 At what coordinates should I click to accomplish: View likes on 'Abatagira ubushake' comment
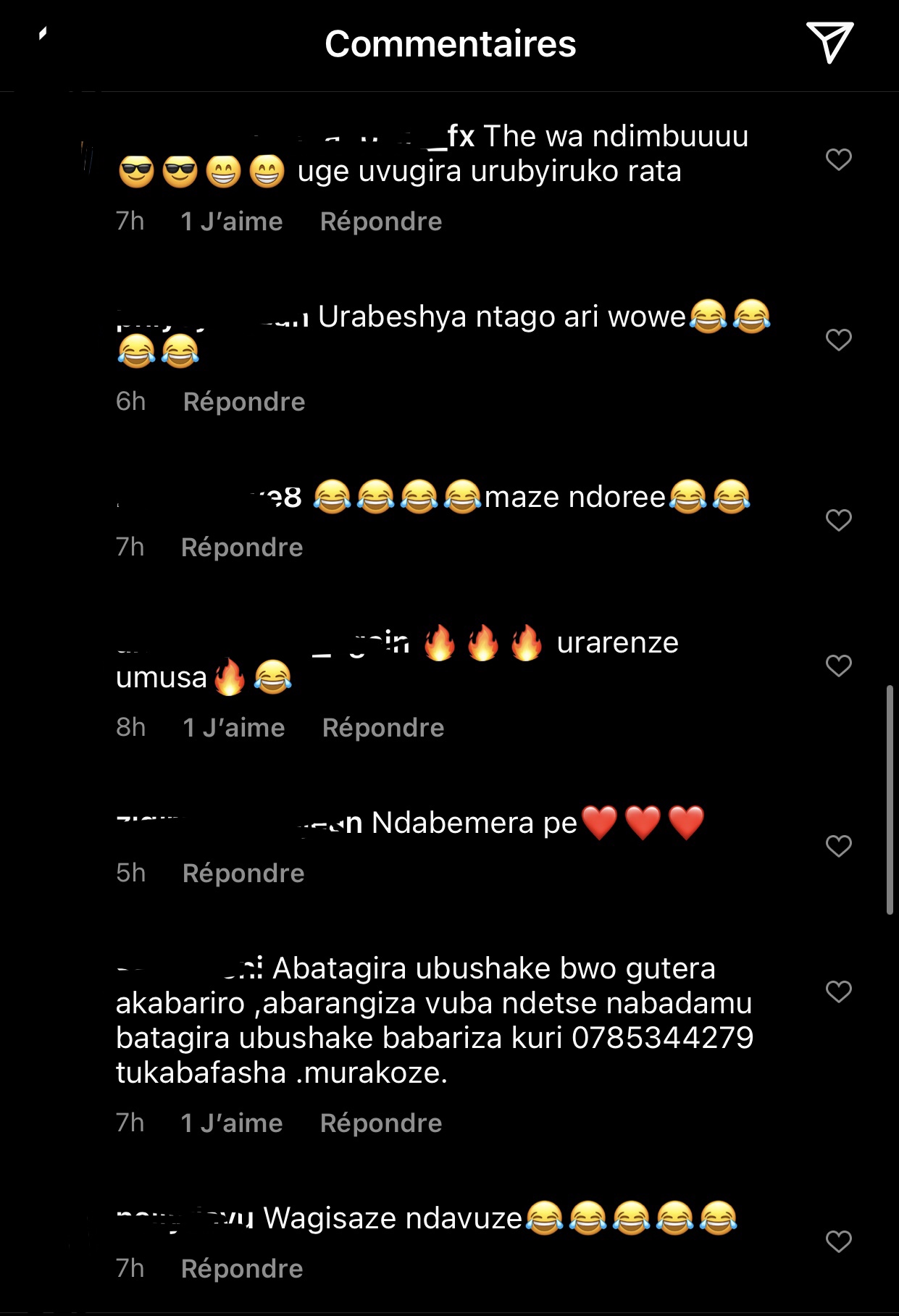[232, 1123]
